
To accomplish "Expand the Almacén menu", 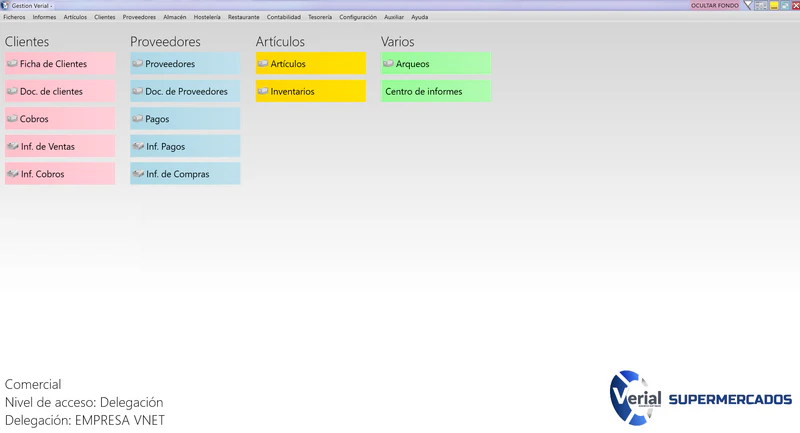I will [174, 17].
